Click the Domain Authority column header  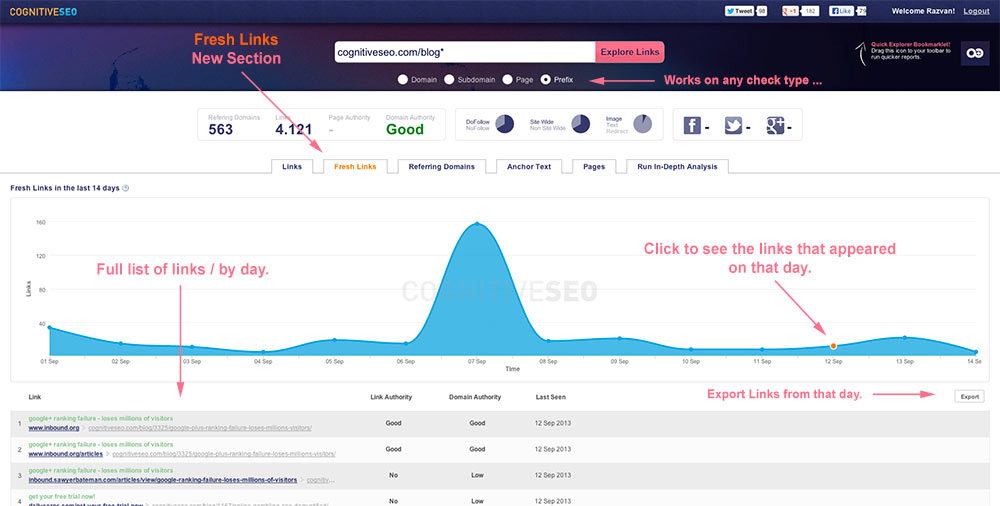(474, 397)
